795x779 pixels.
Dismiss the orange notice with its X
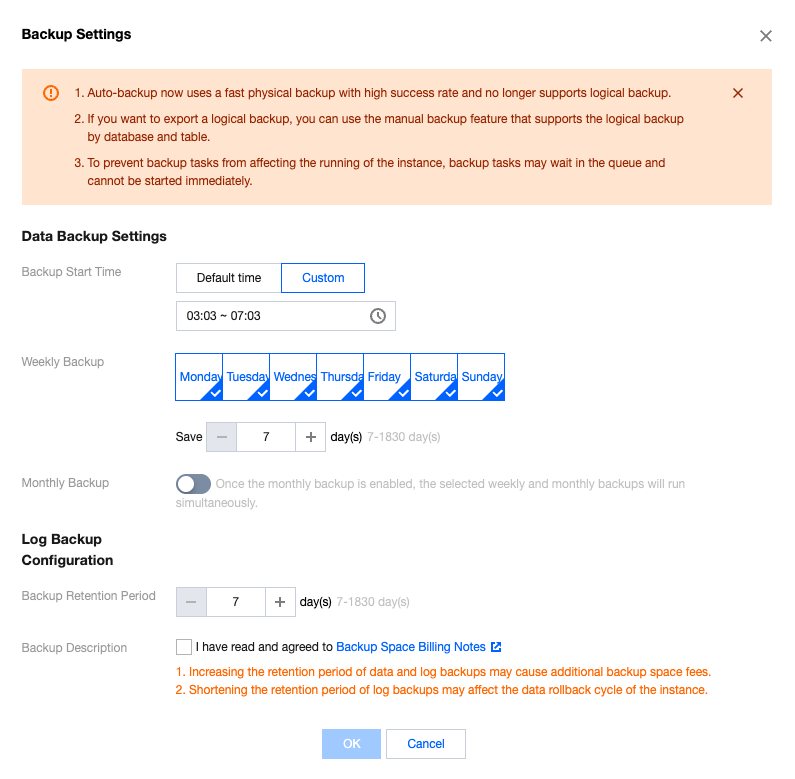[x=738, y=93]
